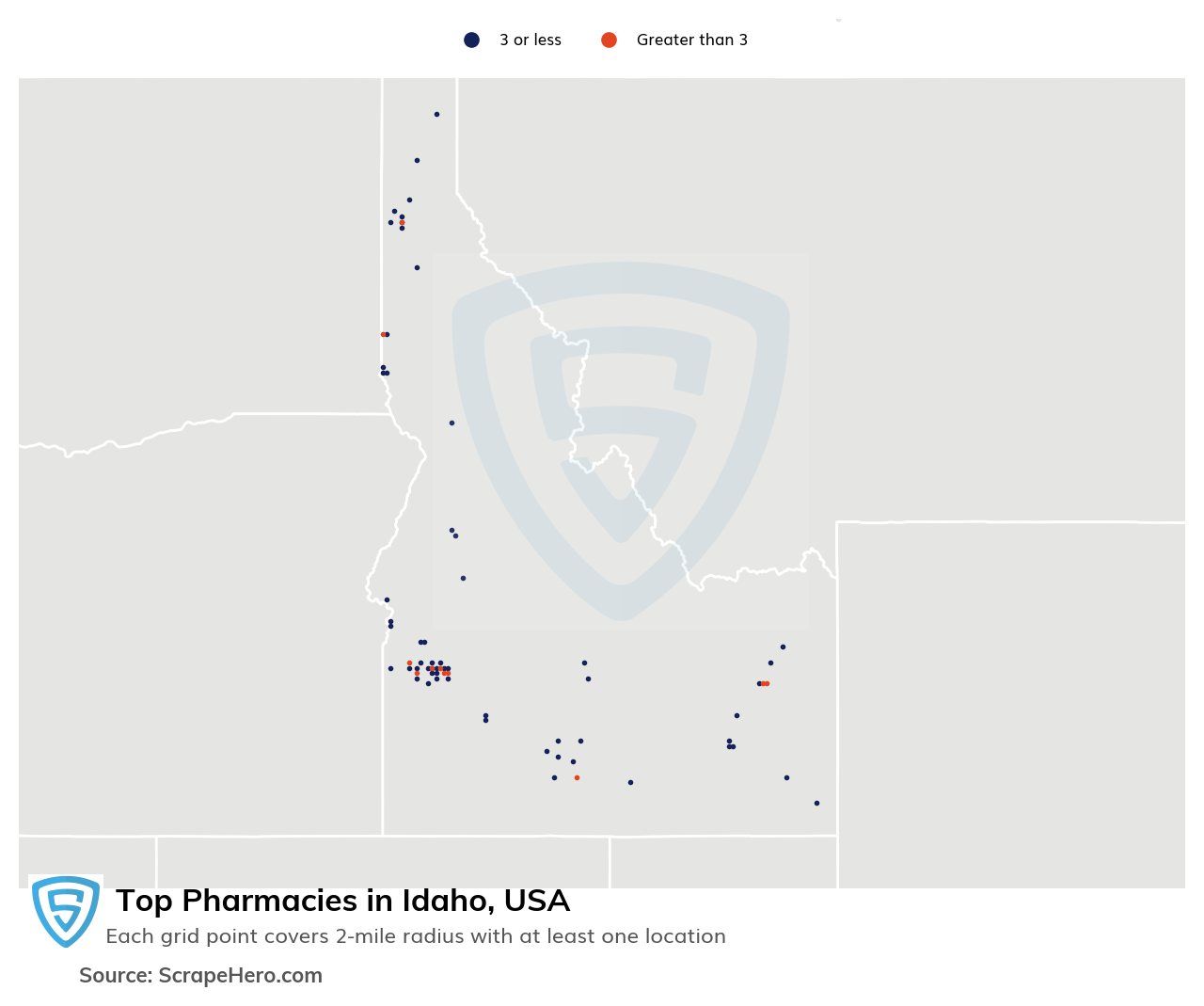The height and width of the screenshot is (1006, 1204).
Task: Click the navy swatch in the legend
Action: pyautogui.click(x=471, y=40)
